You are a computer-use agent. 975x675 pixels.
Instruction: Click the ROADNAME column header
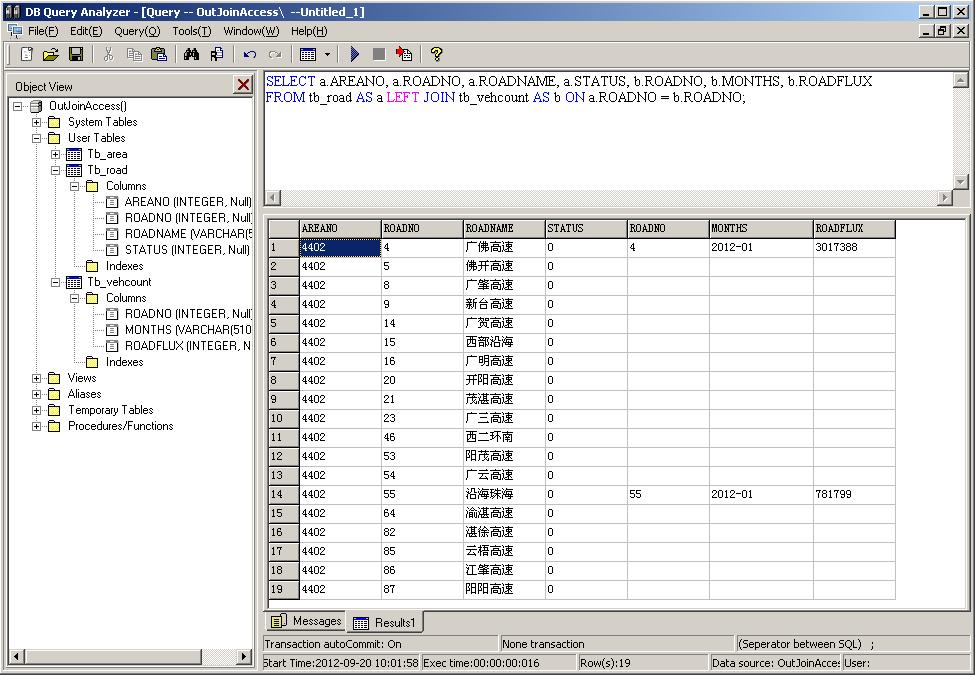pos(485,228)
